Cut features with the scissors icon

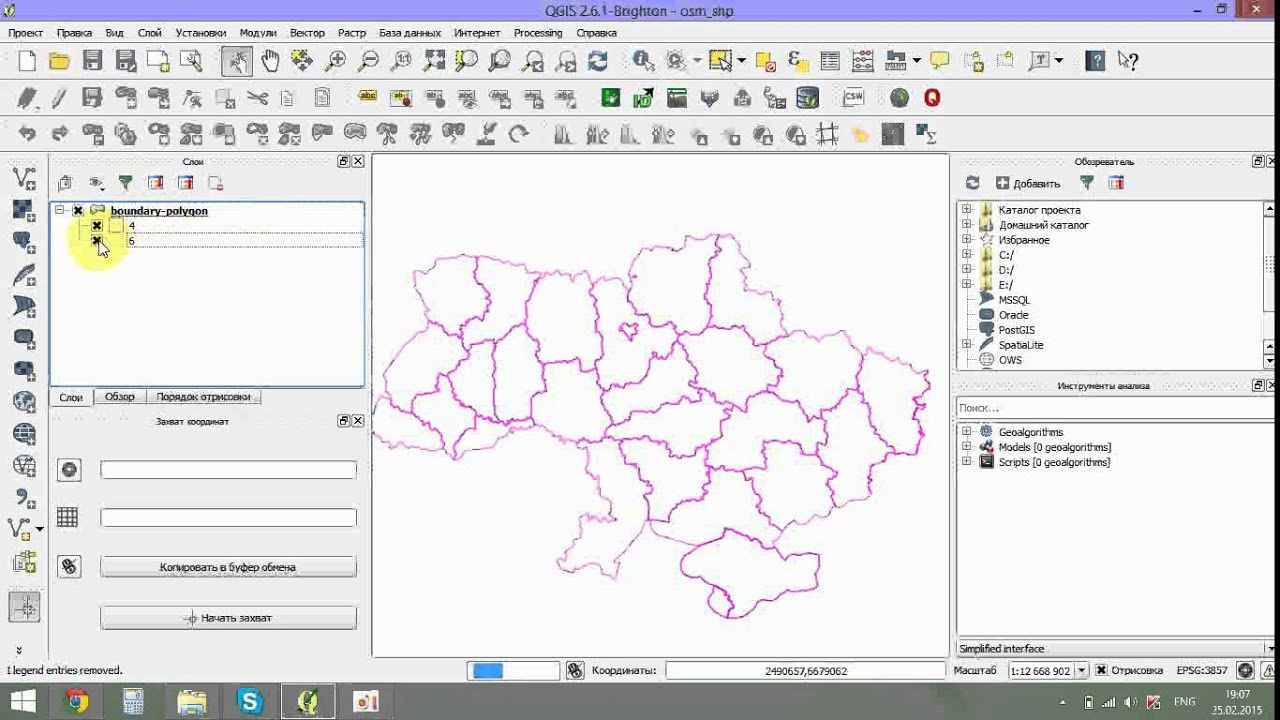pos(258,98)
